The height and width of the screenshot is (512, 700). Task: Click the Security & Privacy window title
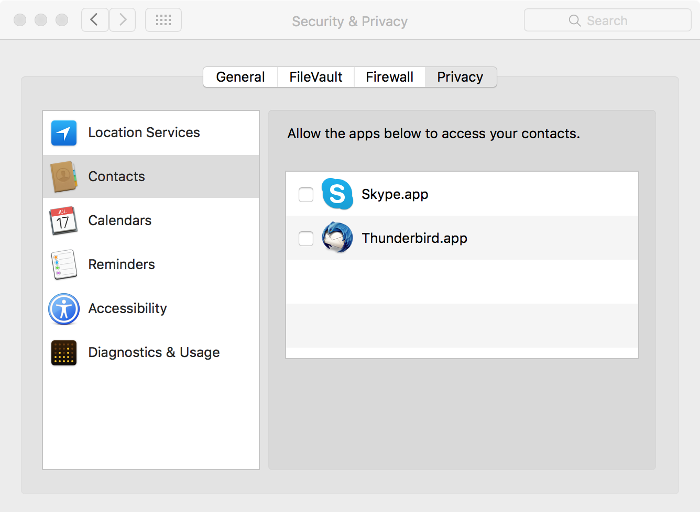click(350, 21)
